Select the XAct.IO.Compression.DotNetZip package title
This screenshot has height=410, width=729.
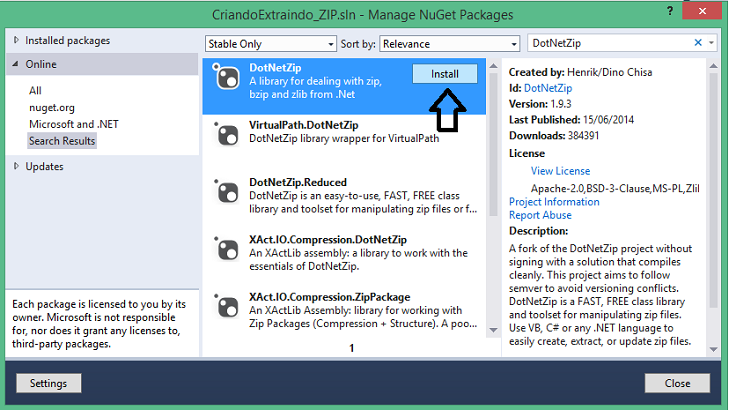pos(328,239)
